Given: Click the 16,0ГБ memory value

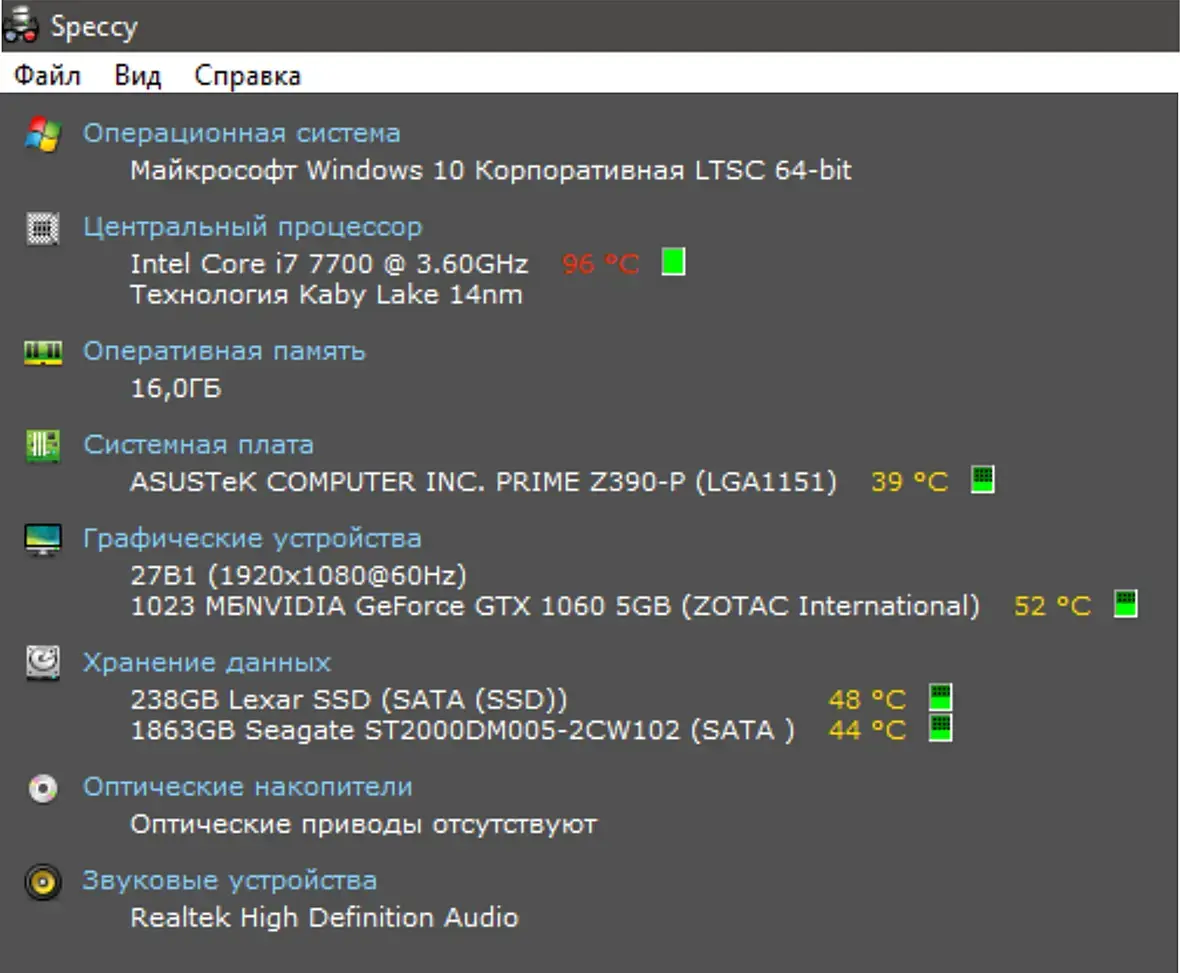Looking at the screenshot, I should click(176, 388).
